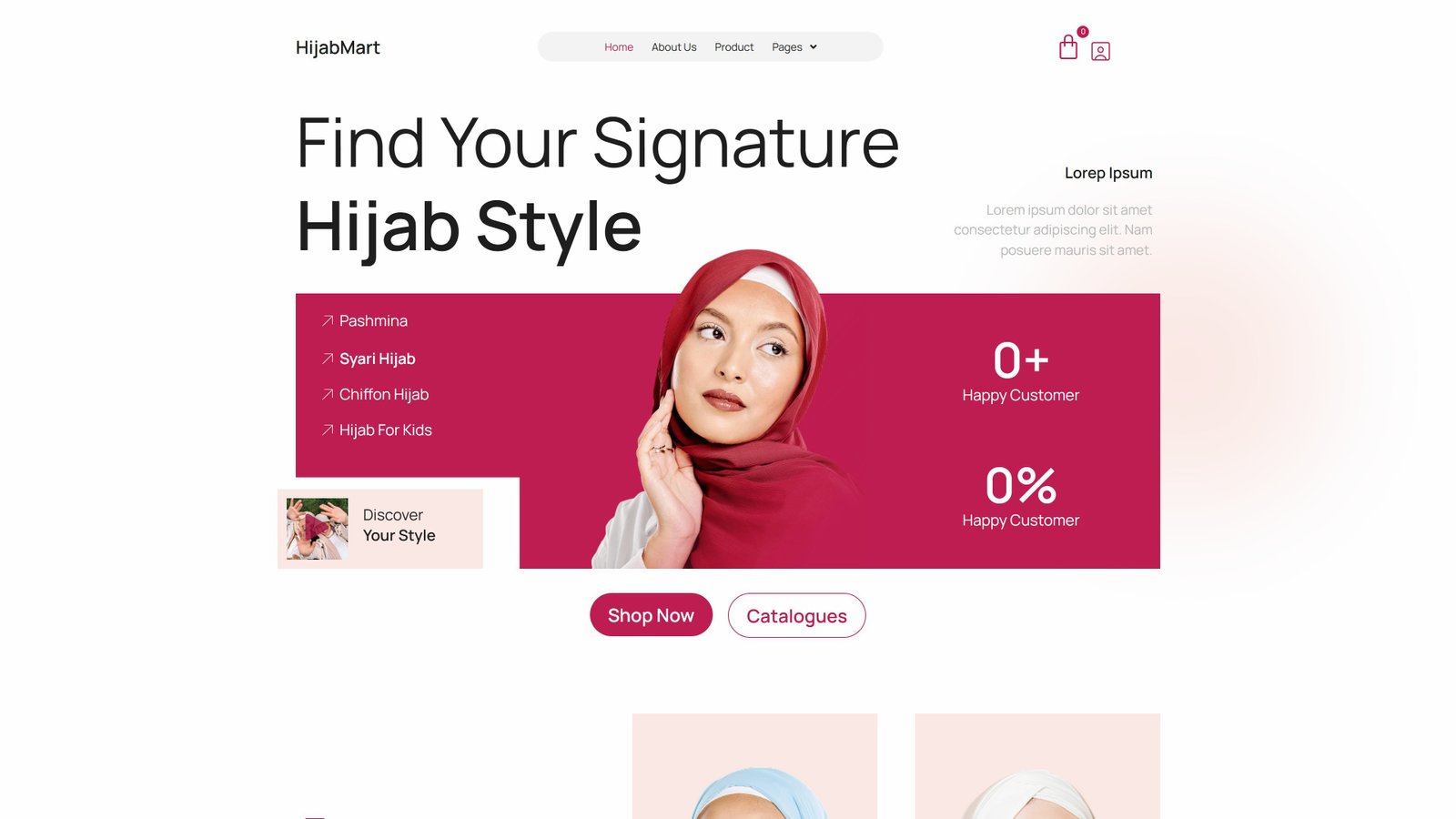
Task: Open the Catalogues button
Action: point(796,616)
